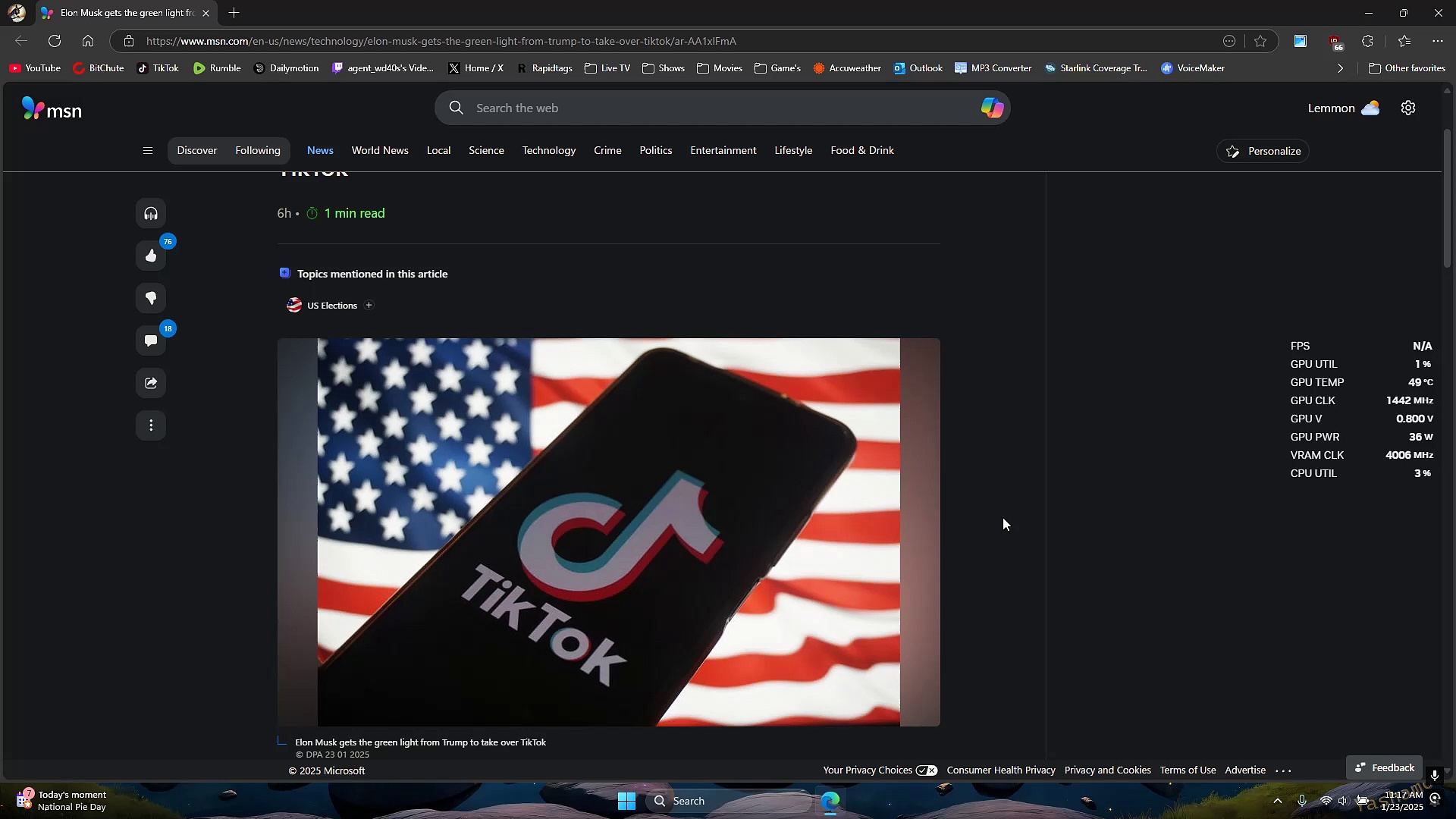
Task: Open Politics section
Action: (x=656, y=151)
